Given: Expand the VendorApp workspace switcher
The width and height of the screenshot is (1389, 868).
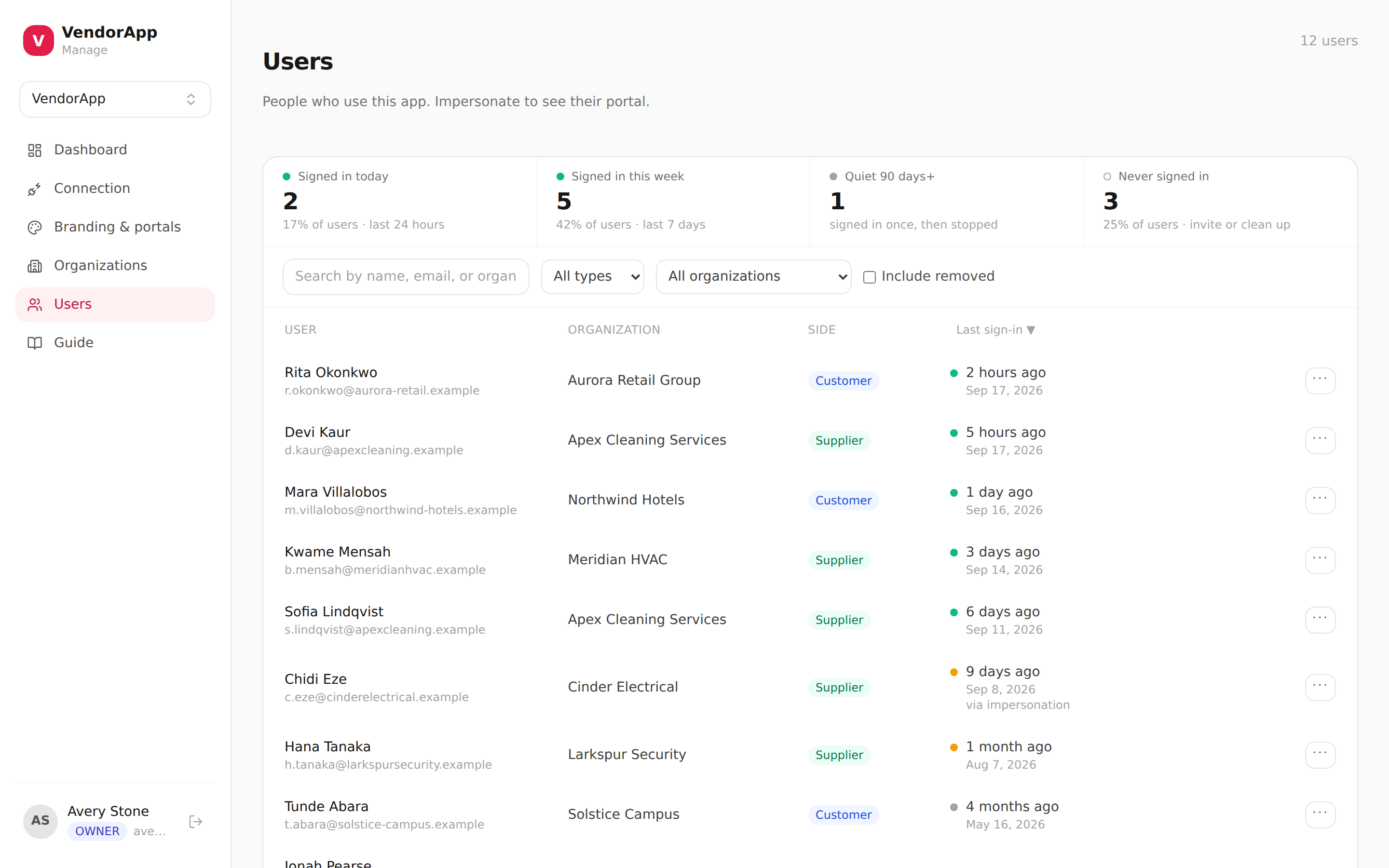Looking at the screenshot, I should [115, 99].
